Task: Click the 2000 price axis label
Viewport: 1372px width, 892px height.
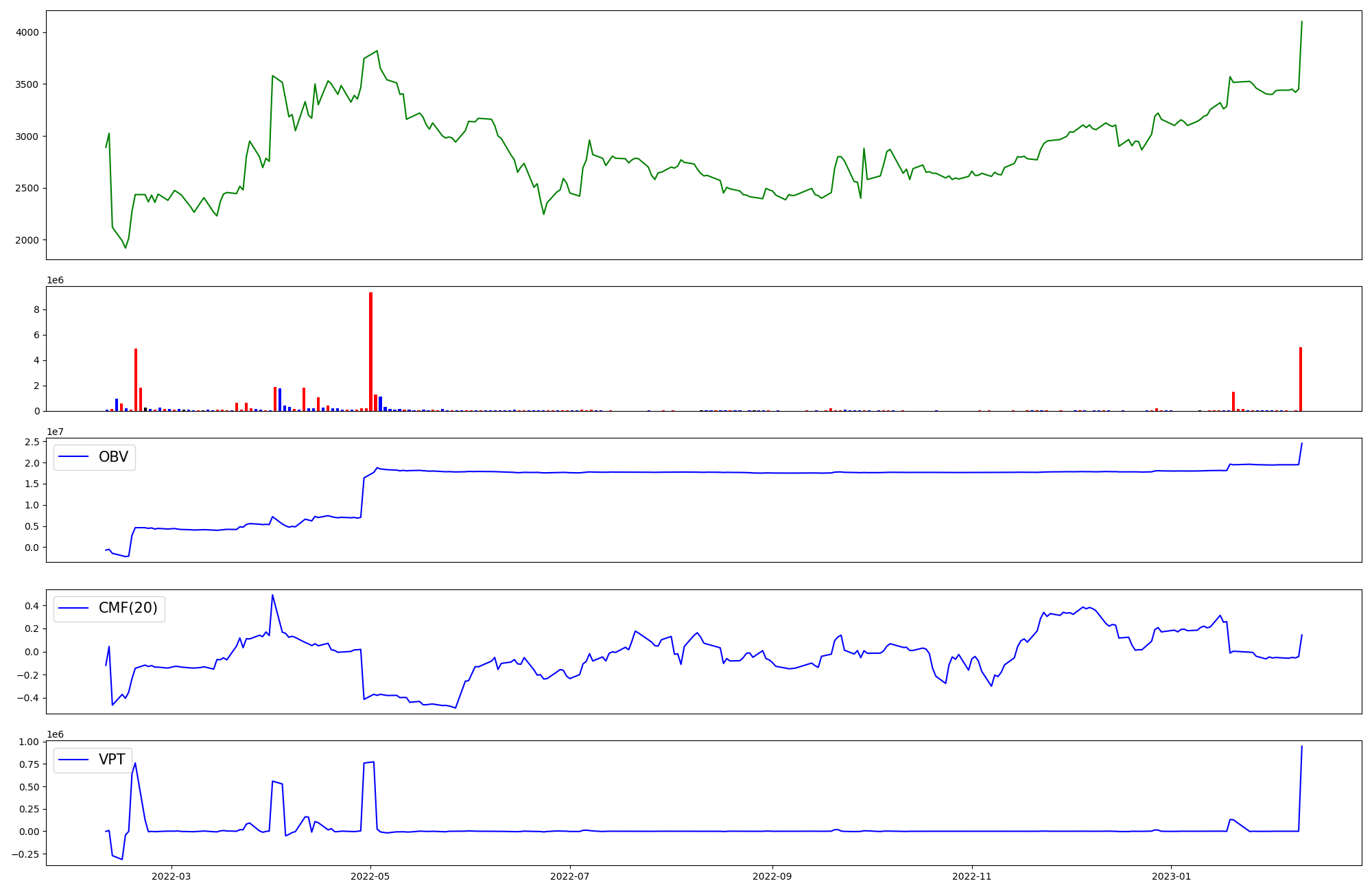Action: click(26, 240)
